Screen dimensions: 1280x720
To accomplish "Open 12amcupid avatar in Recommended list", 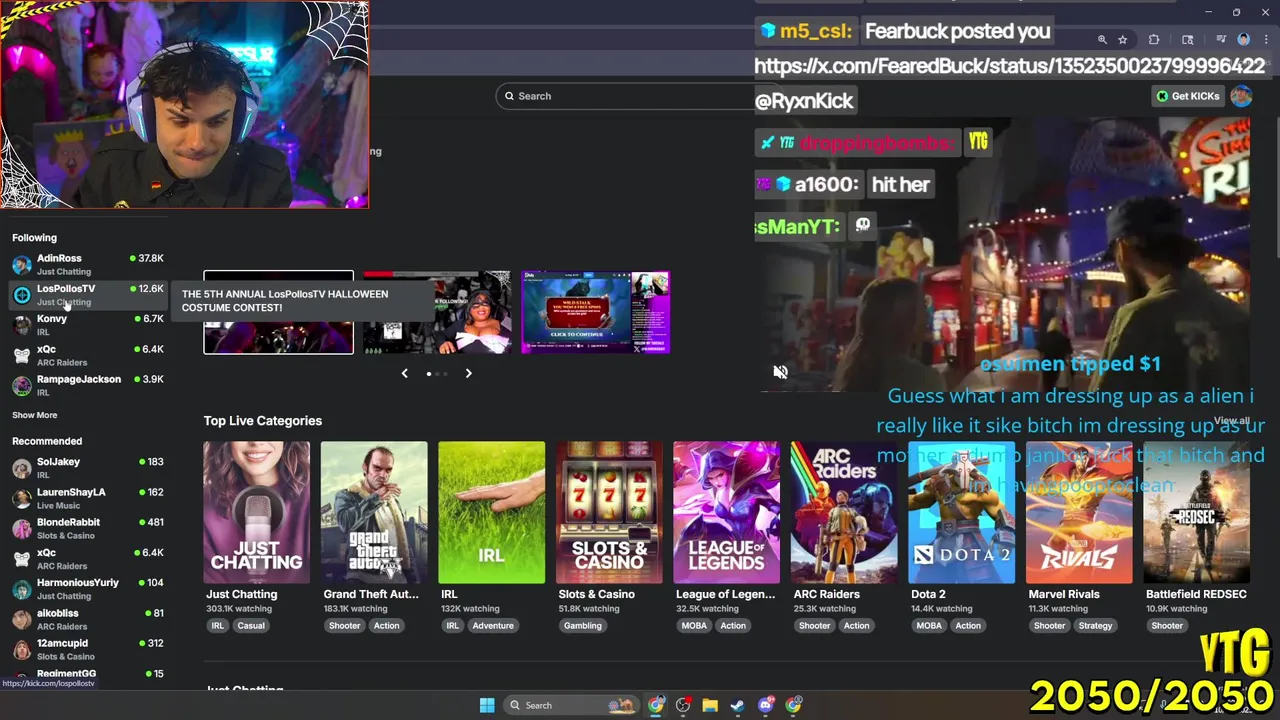I will click(22, 650).
